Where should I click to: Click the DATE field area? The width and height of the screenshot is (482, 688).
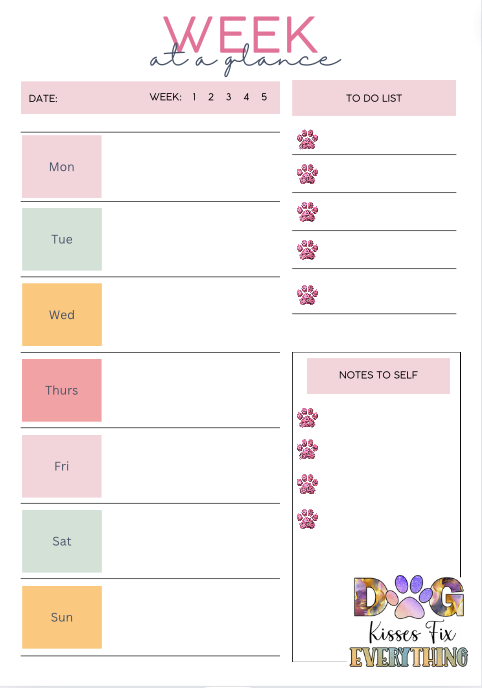coord(88,98)
